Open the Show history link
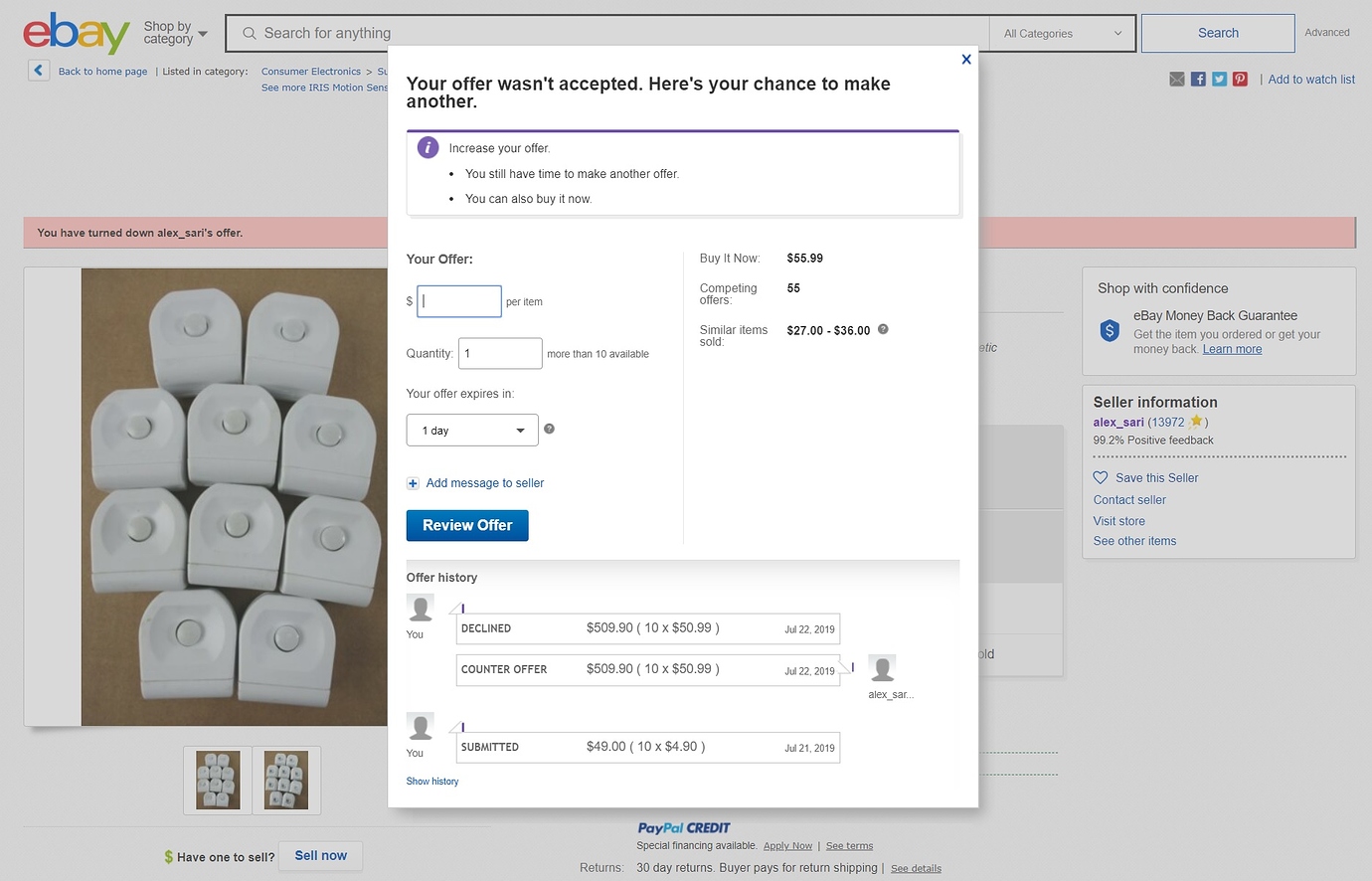Viewport: 1372px width, 881px height. (x=432, y=782)
